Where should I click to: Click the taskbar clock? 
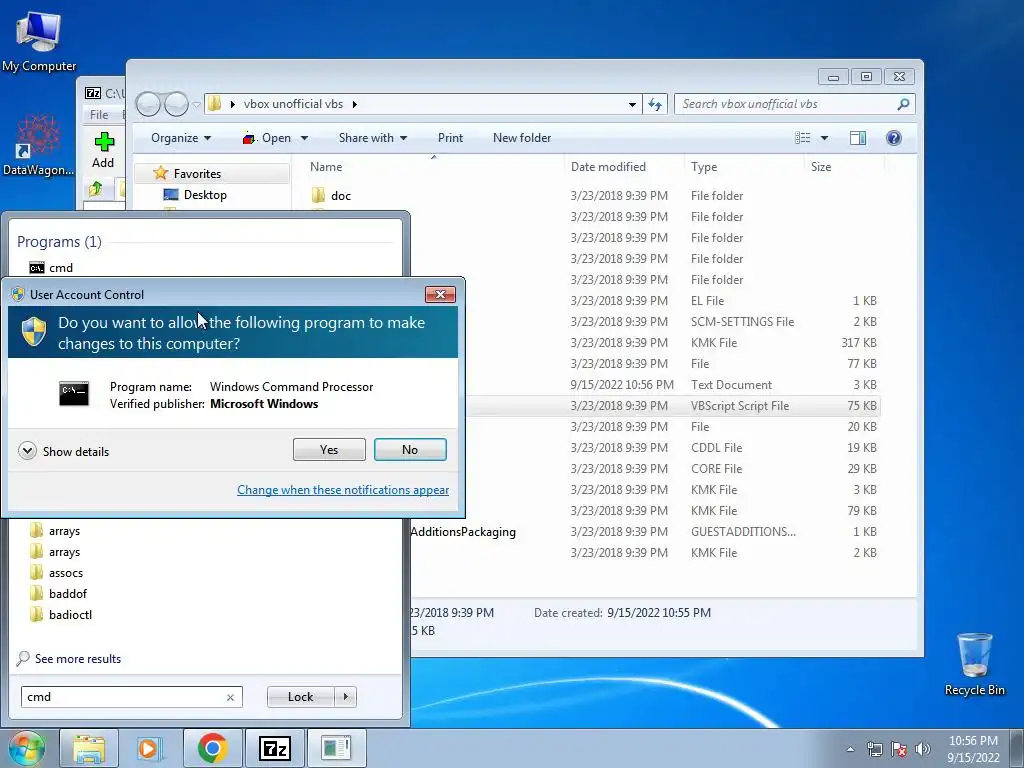[973, 749]
